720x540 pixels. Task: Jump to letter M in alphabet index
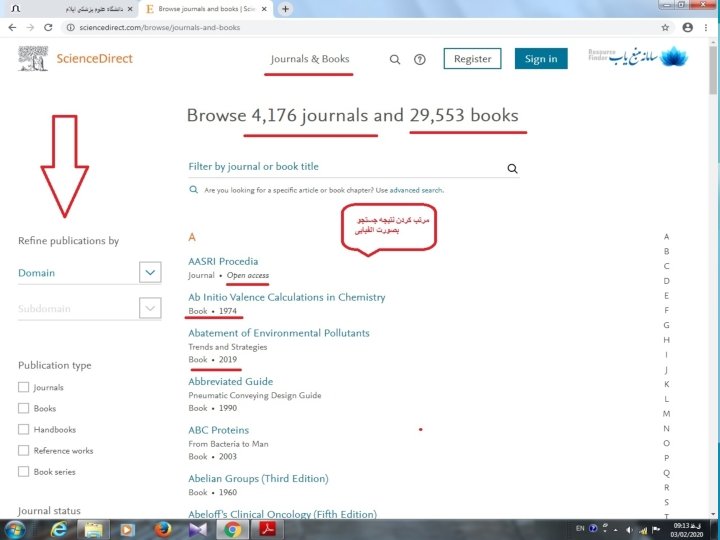coord(666,414)
